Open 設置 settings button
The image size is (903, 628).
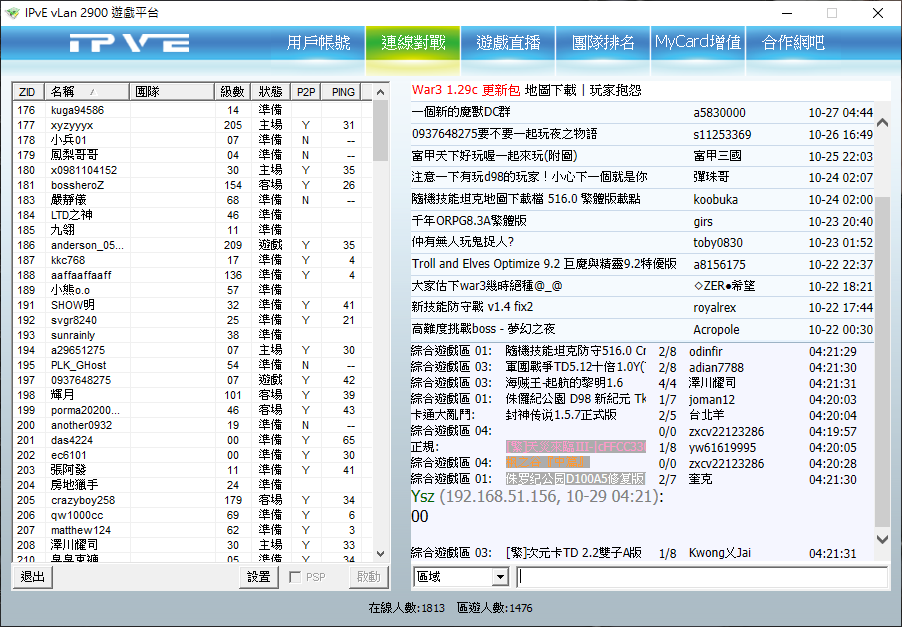[259, 577]
